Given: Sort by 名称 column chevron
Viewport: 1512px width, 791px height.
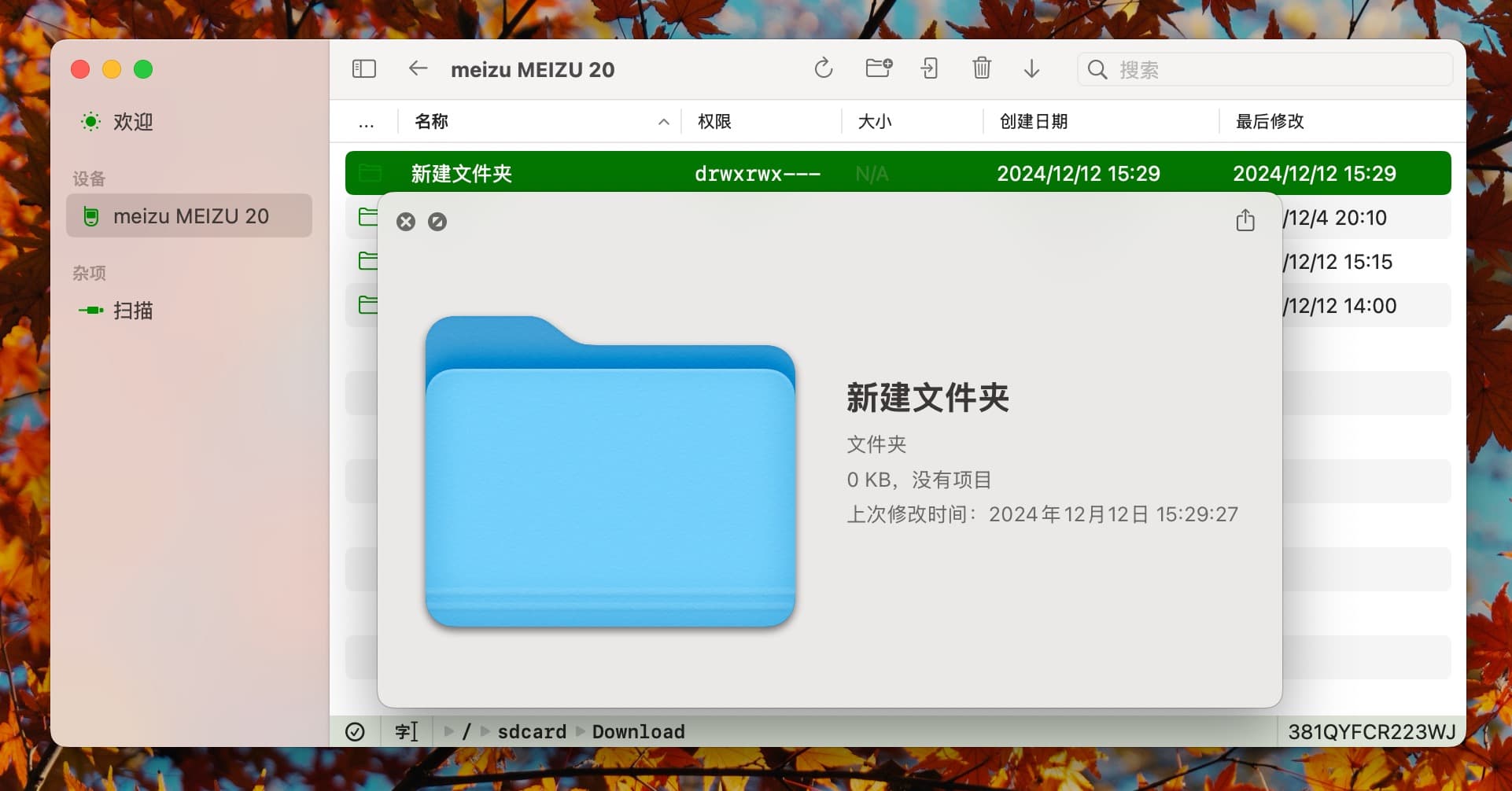Looking at the screenshot, I should point(663,122).
